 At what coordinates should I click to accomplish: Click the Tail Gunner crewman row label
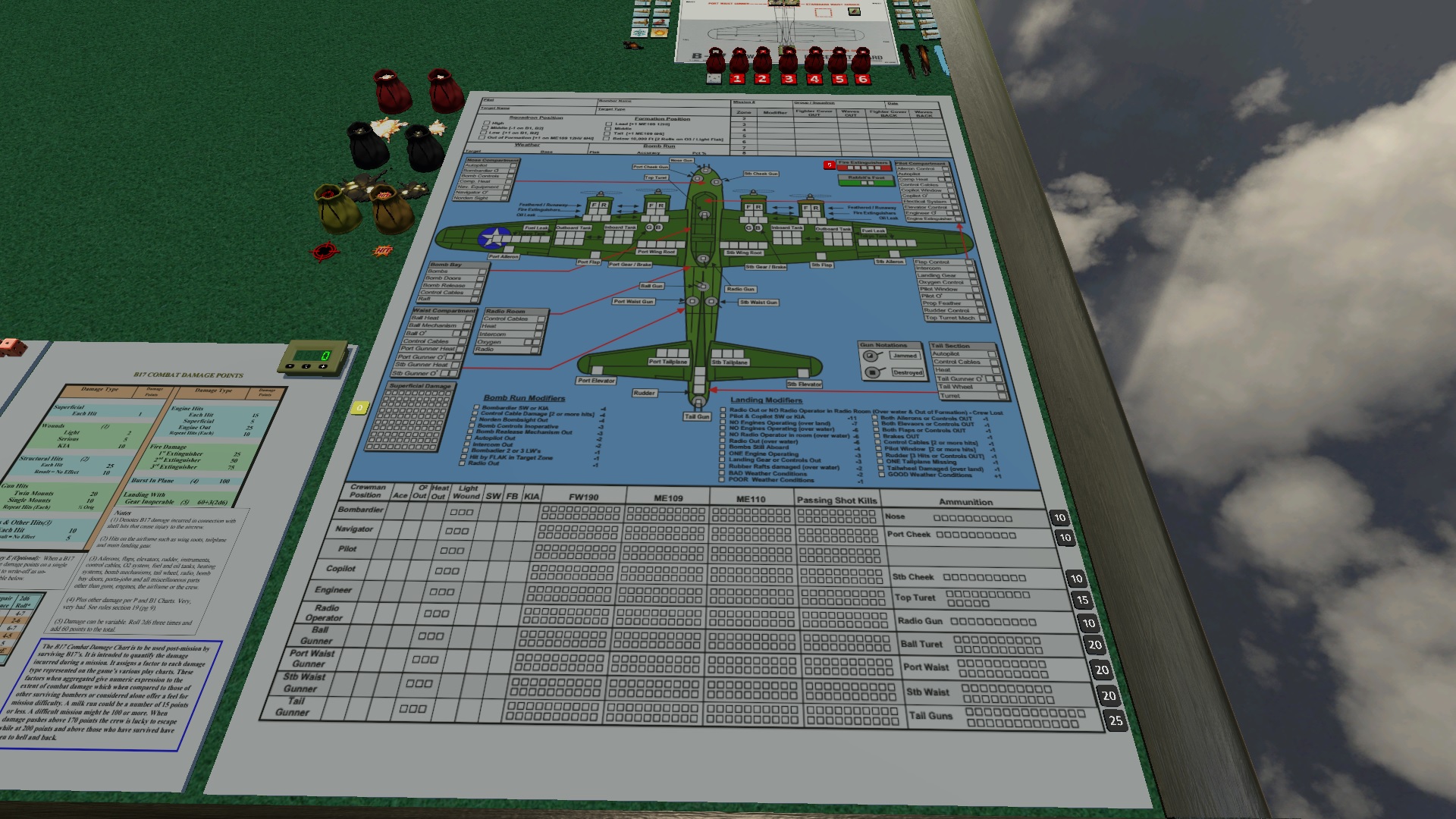coord(294,707)
